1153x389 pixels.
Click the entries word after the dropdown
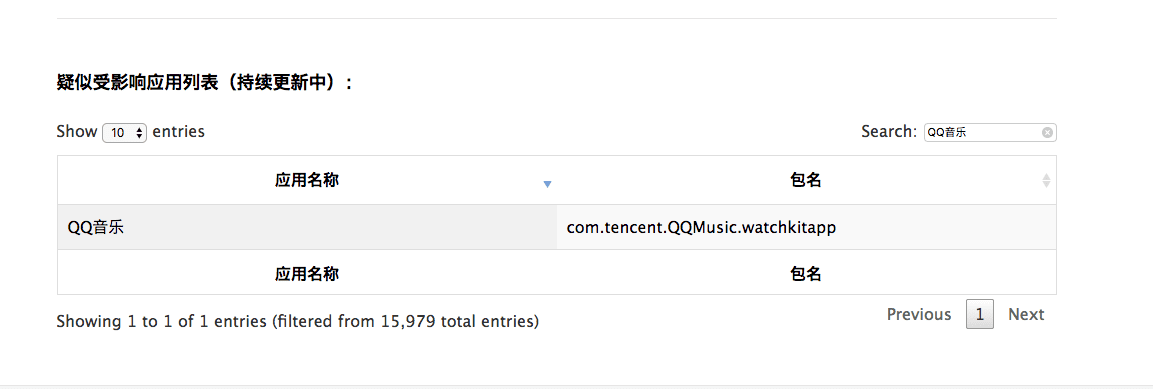179,132
